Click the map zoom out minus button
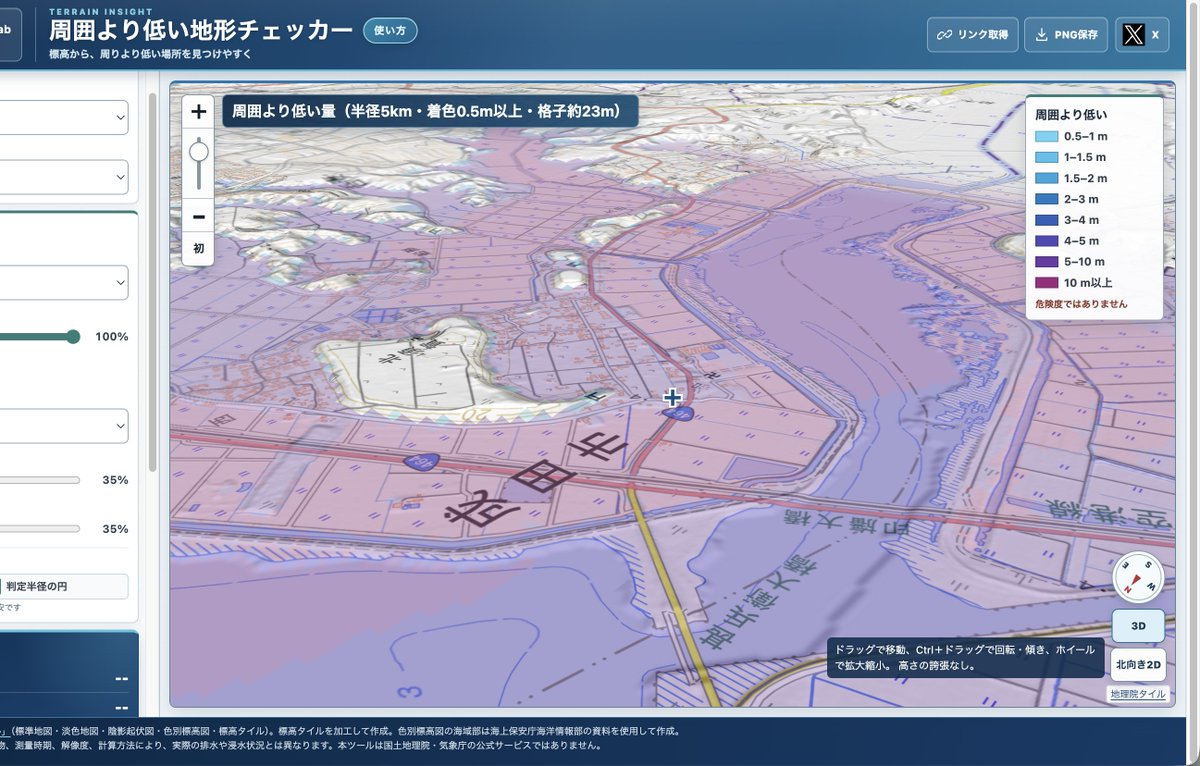Viewport: 1200px width, 766px height. [198, 216]
